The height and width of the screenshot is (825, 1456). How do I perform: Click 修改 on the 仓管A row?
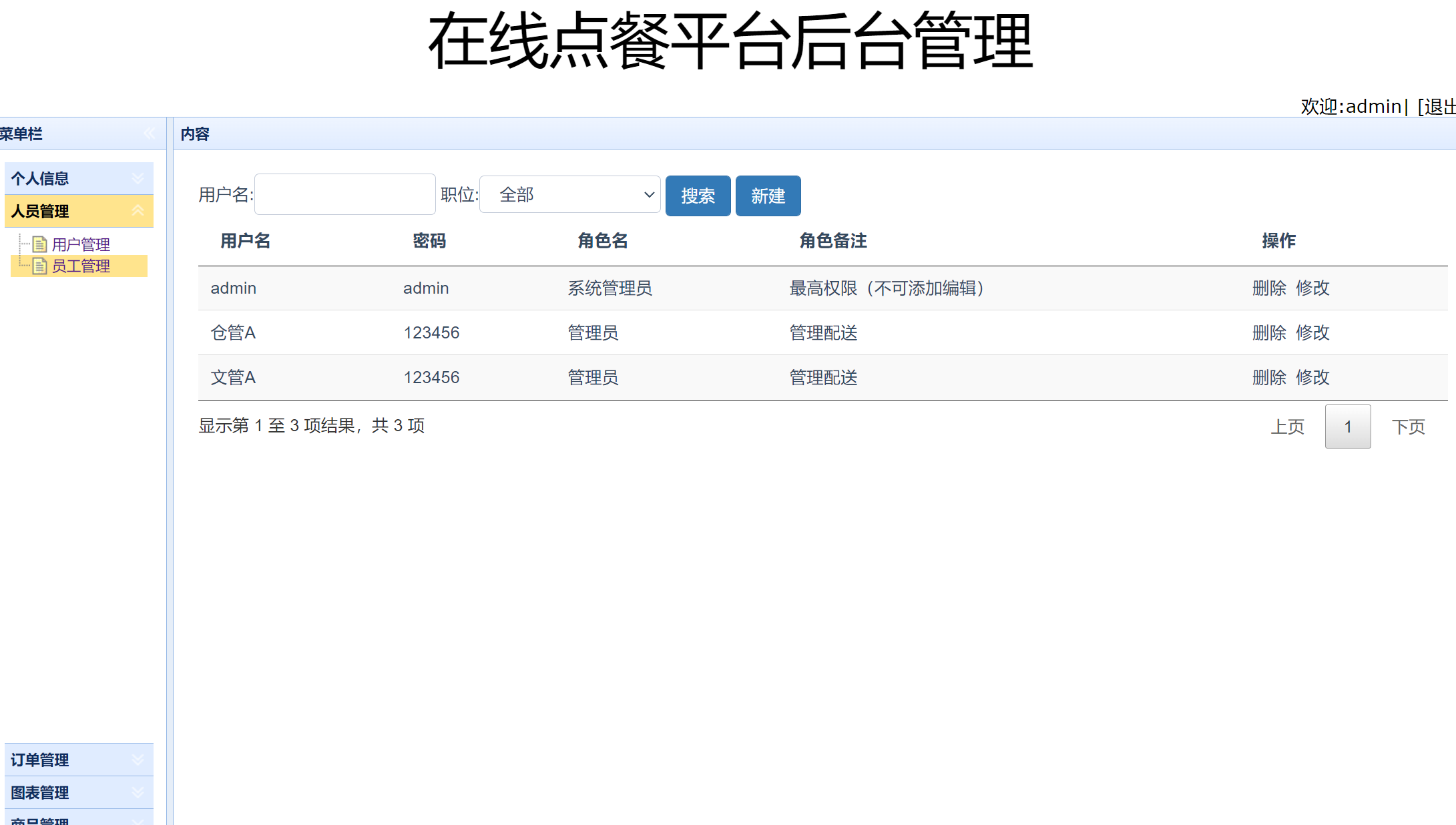click(x=1312, y=332)
